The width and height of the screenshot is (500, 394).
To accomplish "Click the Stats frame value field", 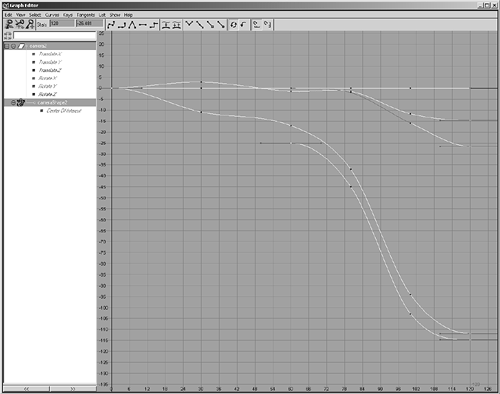I will 62,23.
